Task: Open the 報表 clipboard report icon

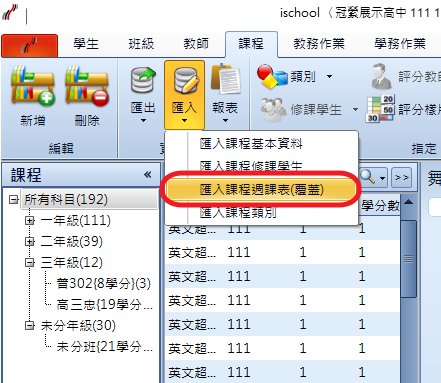Action: [225, 79]
